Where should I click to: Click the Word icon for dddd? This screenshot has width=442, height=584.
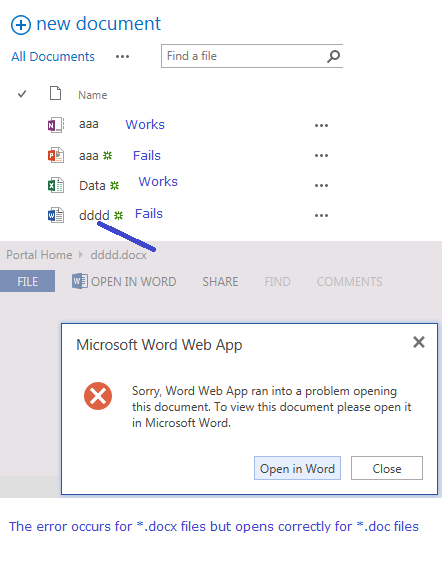[x=56, y=215]
